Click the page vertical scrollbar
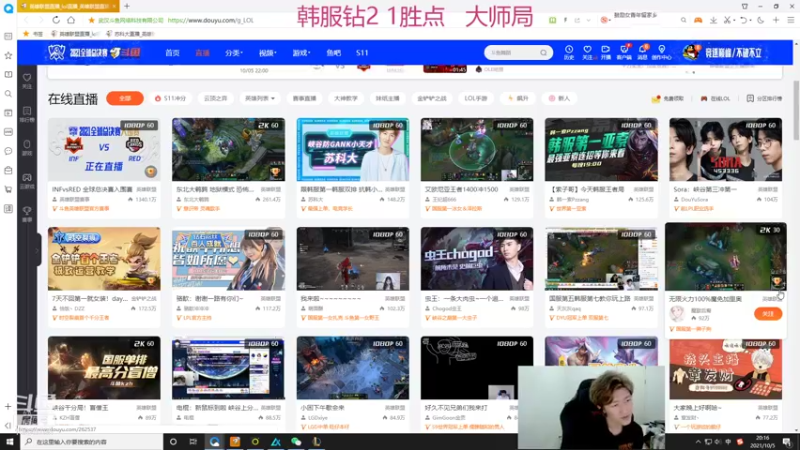Screen dimensions: 800x450 pyautogui.click(x=796, y=110)
